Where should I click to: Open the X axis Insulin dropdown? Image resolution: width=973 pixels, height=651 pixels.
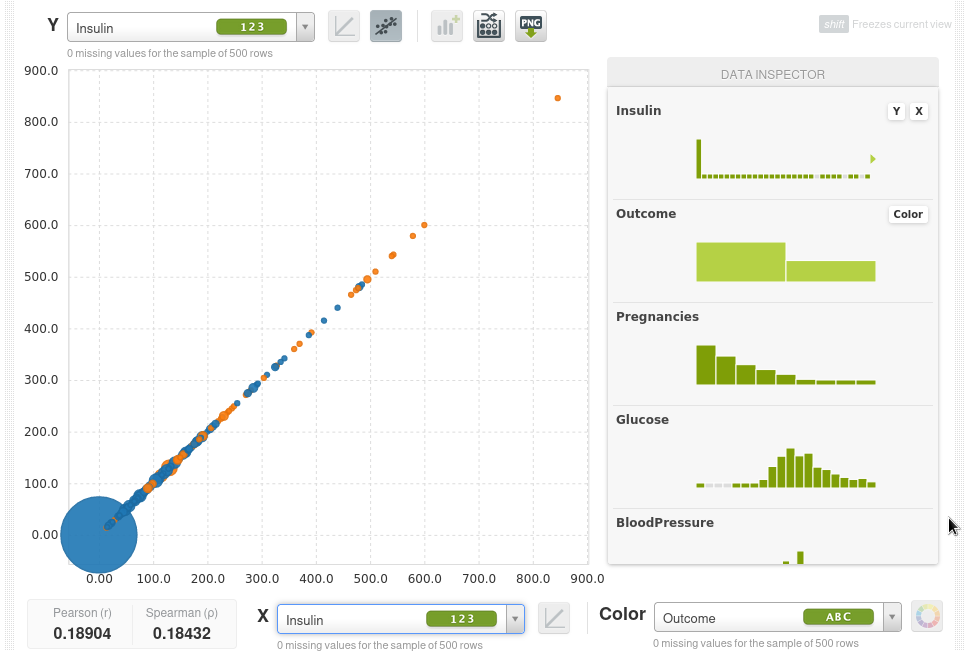pyautogui.click(x=515, y=619)
